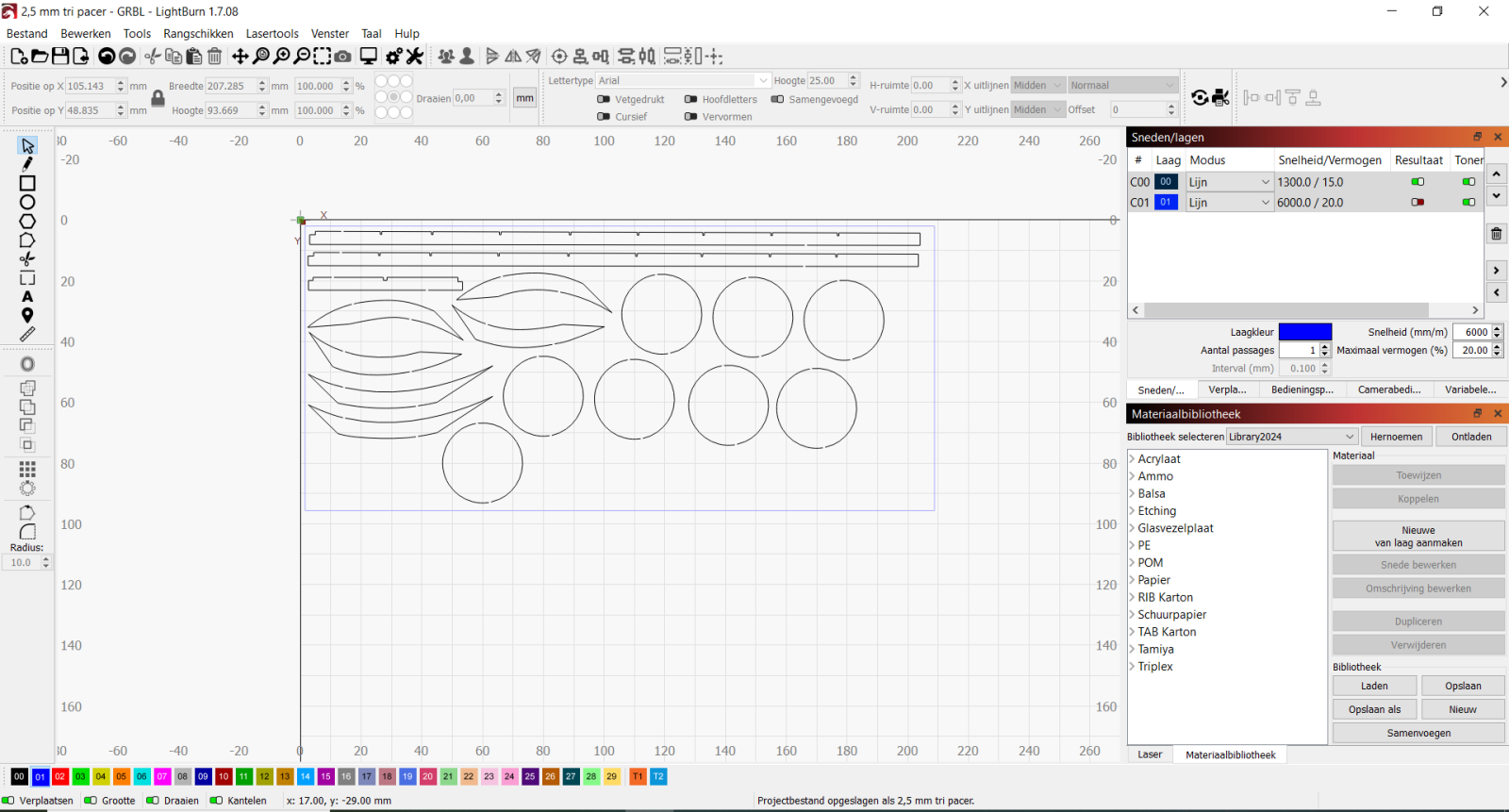This screenshot has width=1509, height=812.
Task: Open the offset shapes tool
Action: (x=27, y=364)
